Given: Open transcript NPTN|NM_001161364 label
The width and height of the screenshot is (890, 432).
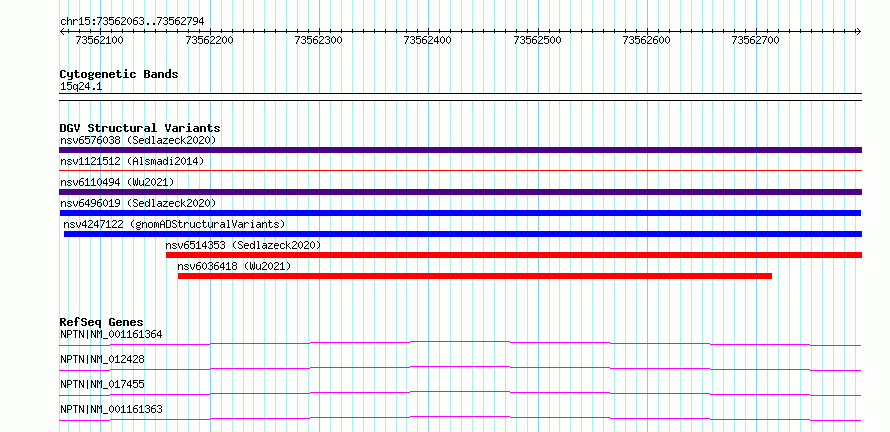Looking at the screenshot, I should (111, 335).
